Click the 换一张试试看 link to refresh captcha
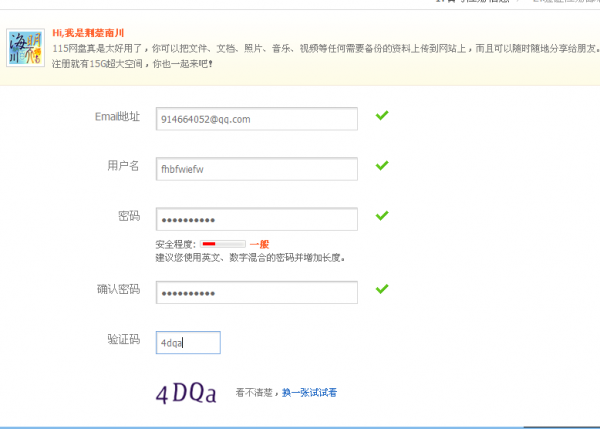600x429 pixels. tap(309, 393)
